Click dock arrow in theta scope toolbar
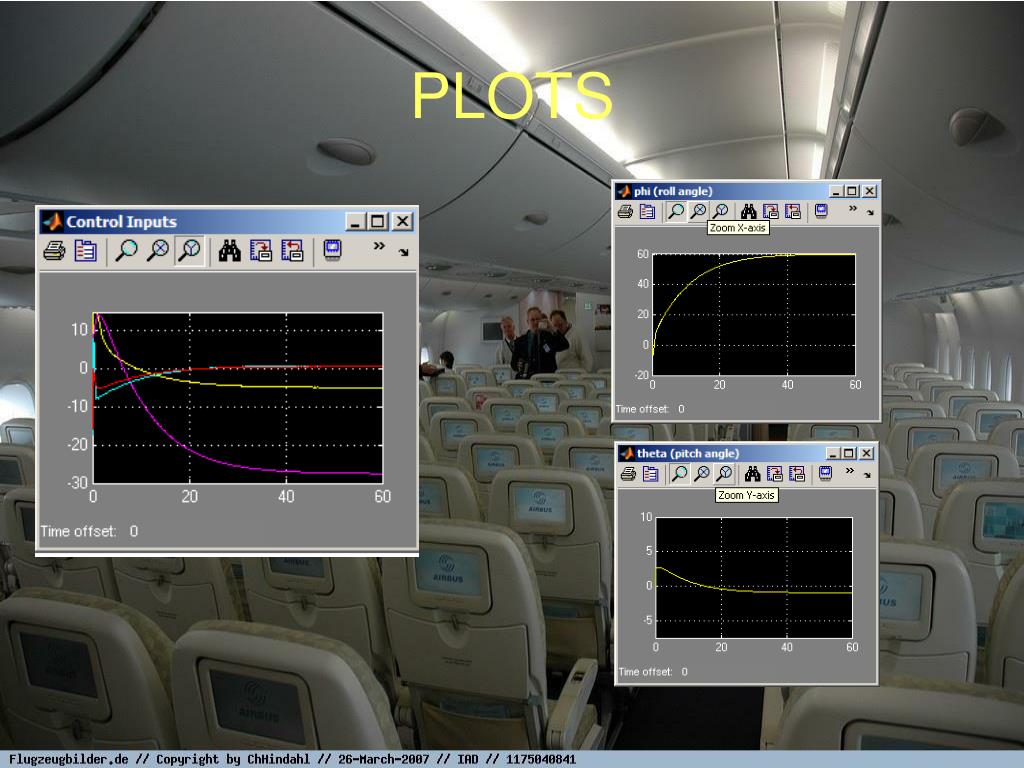This screenshot has height=768, width=1024. click(868, 475)
